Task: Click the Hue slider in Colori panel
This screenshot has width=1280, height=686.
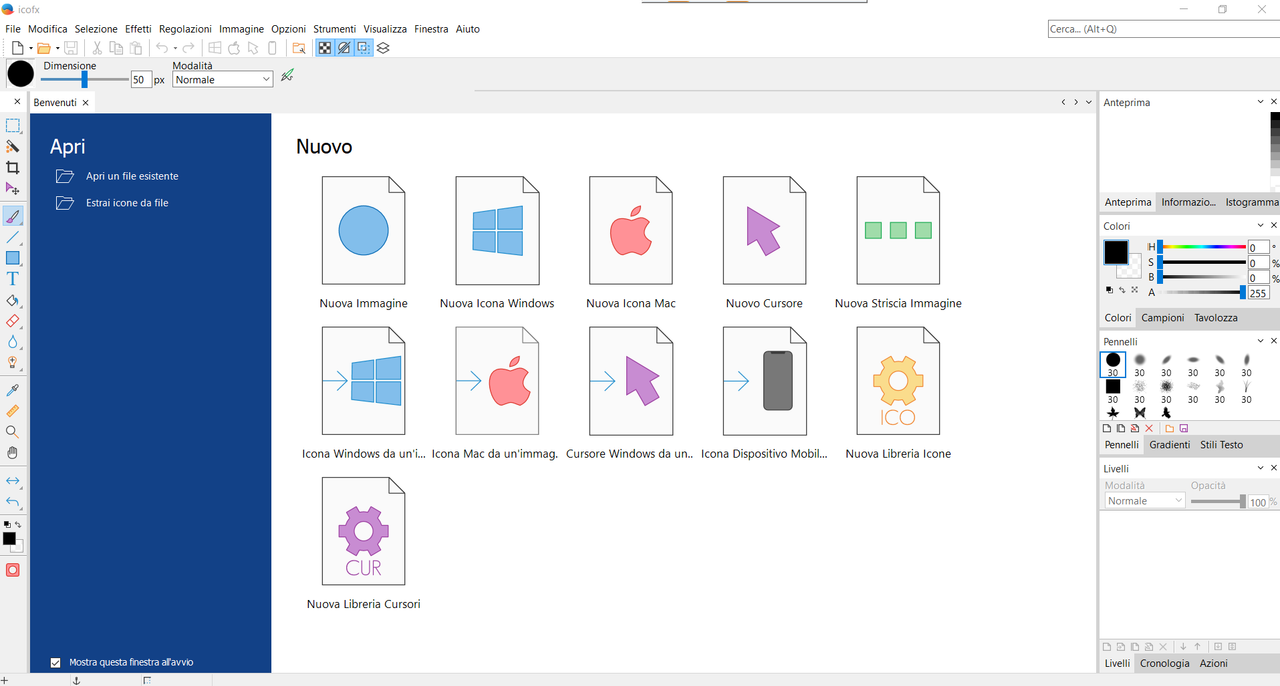Action: coord(1201,247)
